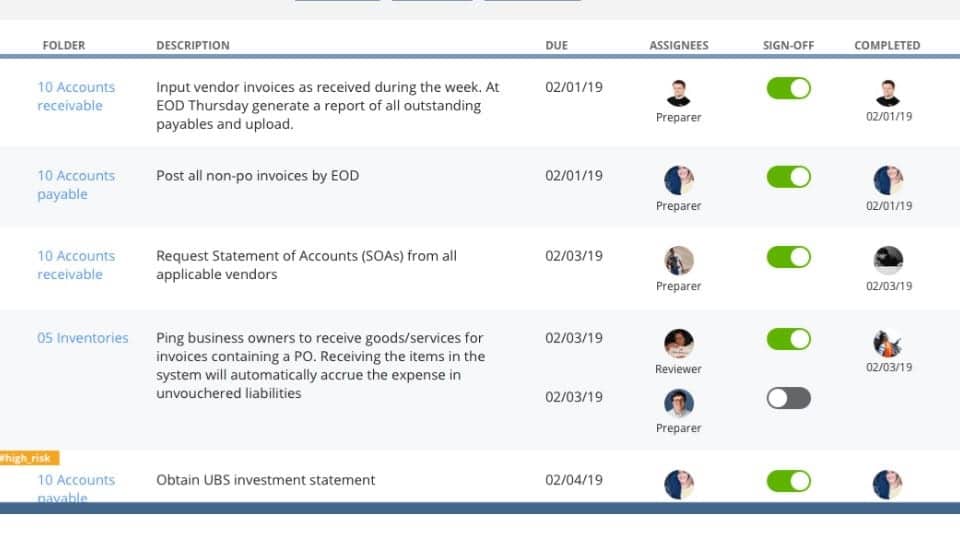Click the completed-by avatar on the SOA request row
Screen dimensions: 960x540
888,261
